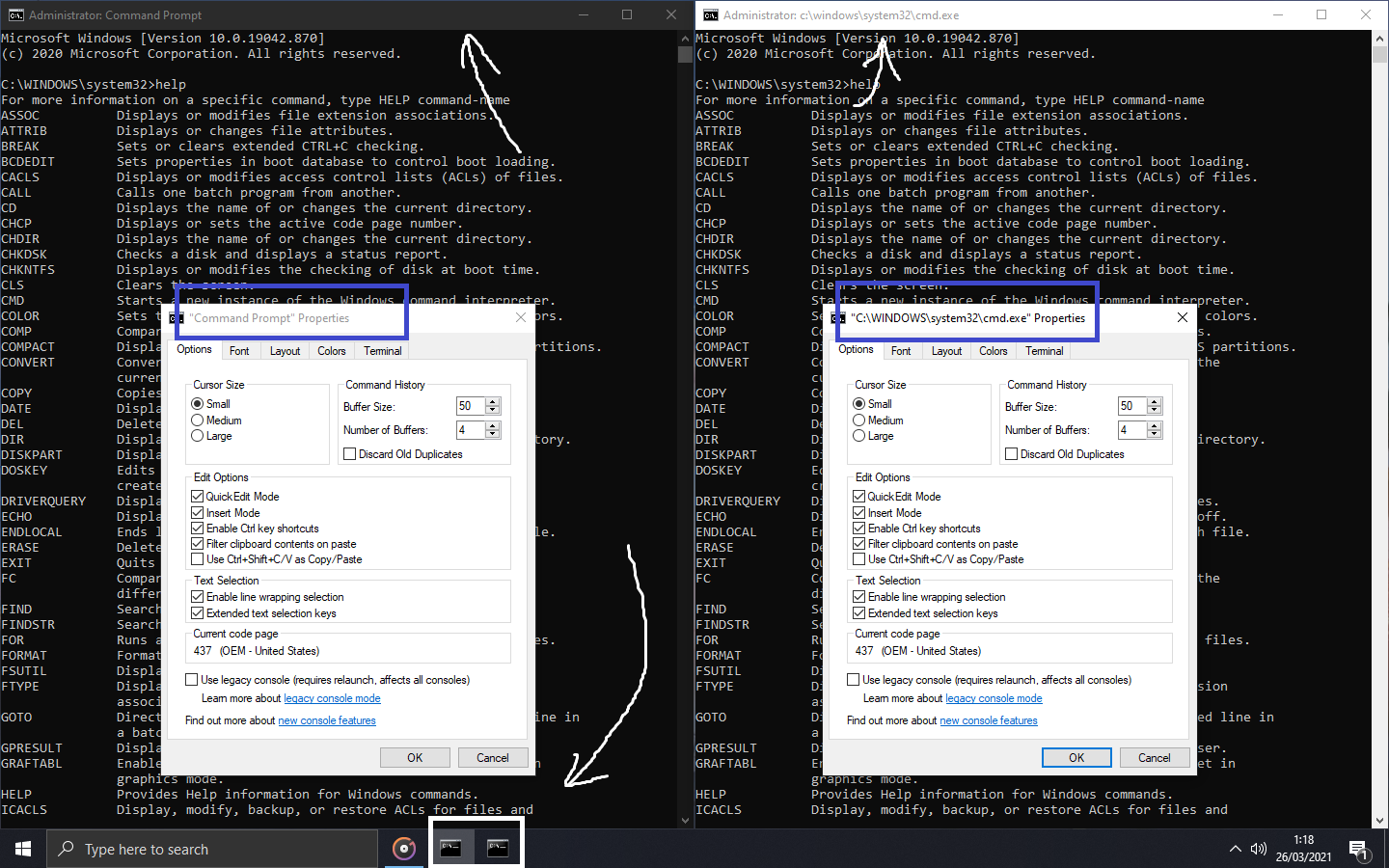Open new console features link in right dialog
The height and width of the screenshot is (868, 1389).
(989, 720)
